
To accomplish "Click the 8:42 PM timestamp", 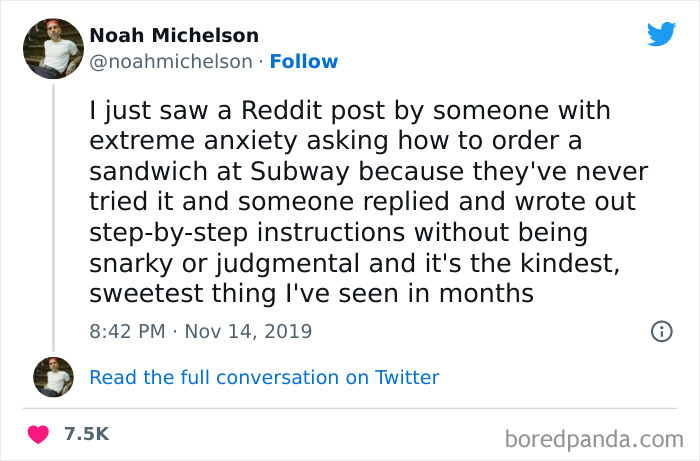I will pos(127,330).
